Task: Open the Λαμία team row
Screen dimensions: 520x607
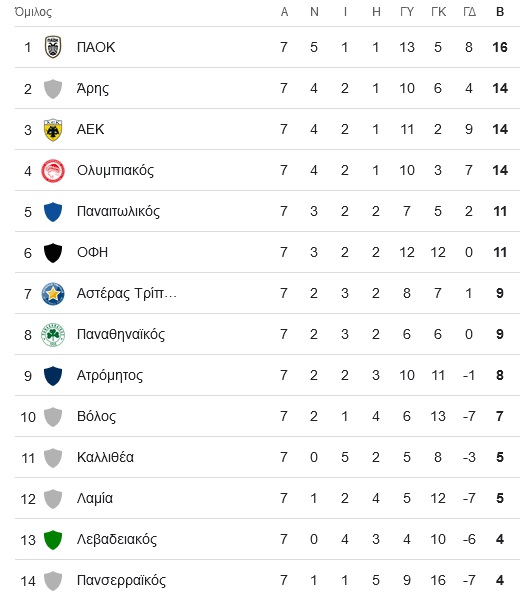Action: coord(267,498)
